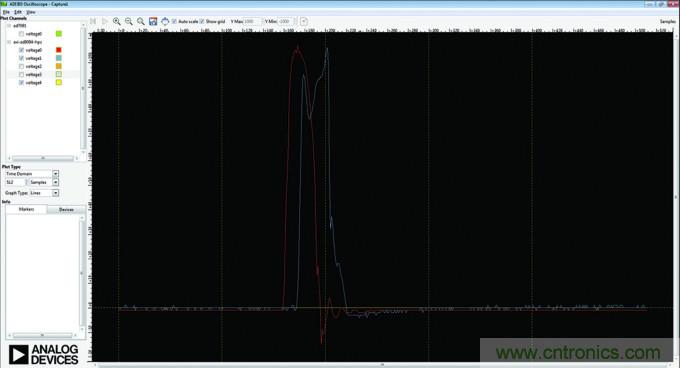Click the zoom out magnifier icon
680x368 pixels.
pos(129,21)
